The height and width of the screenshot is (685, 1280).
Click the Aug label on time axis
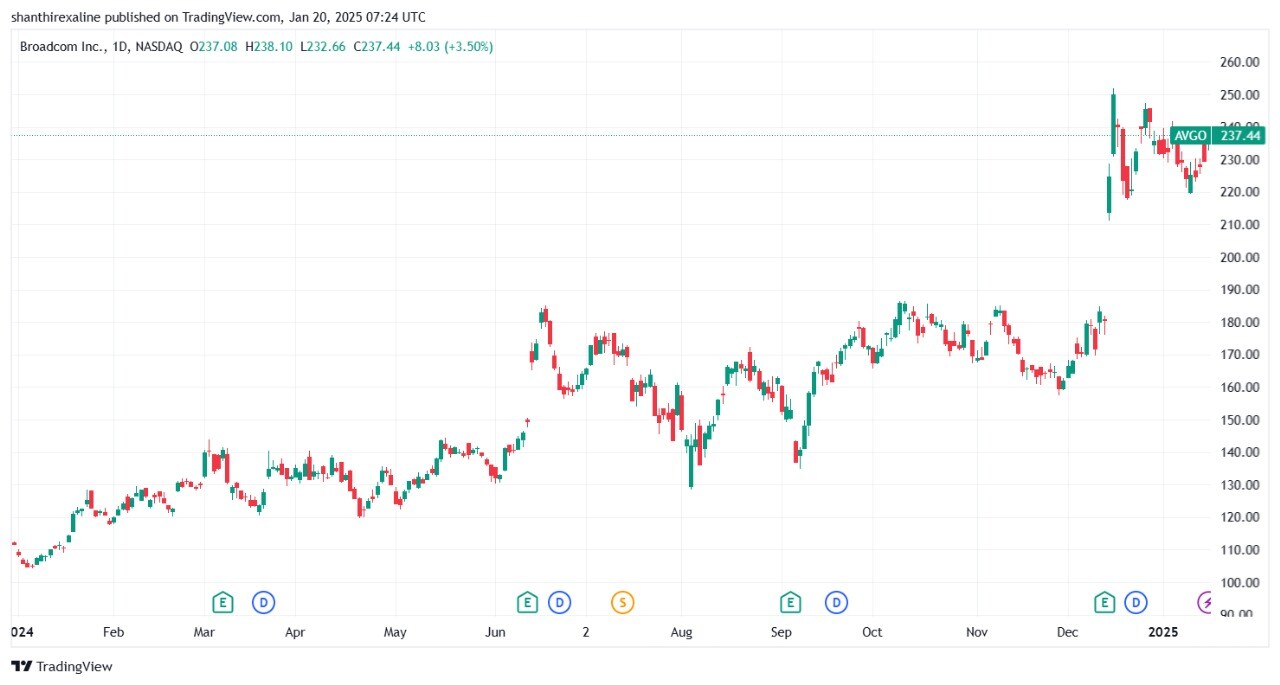coord(681,632)
